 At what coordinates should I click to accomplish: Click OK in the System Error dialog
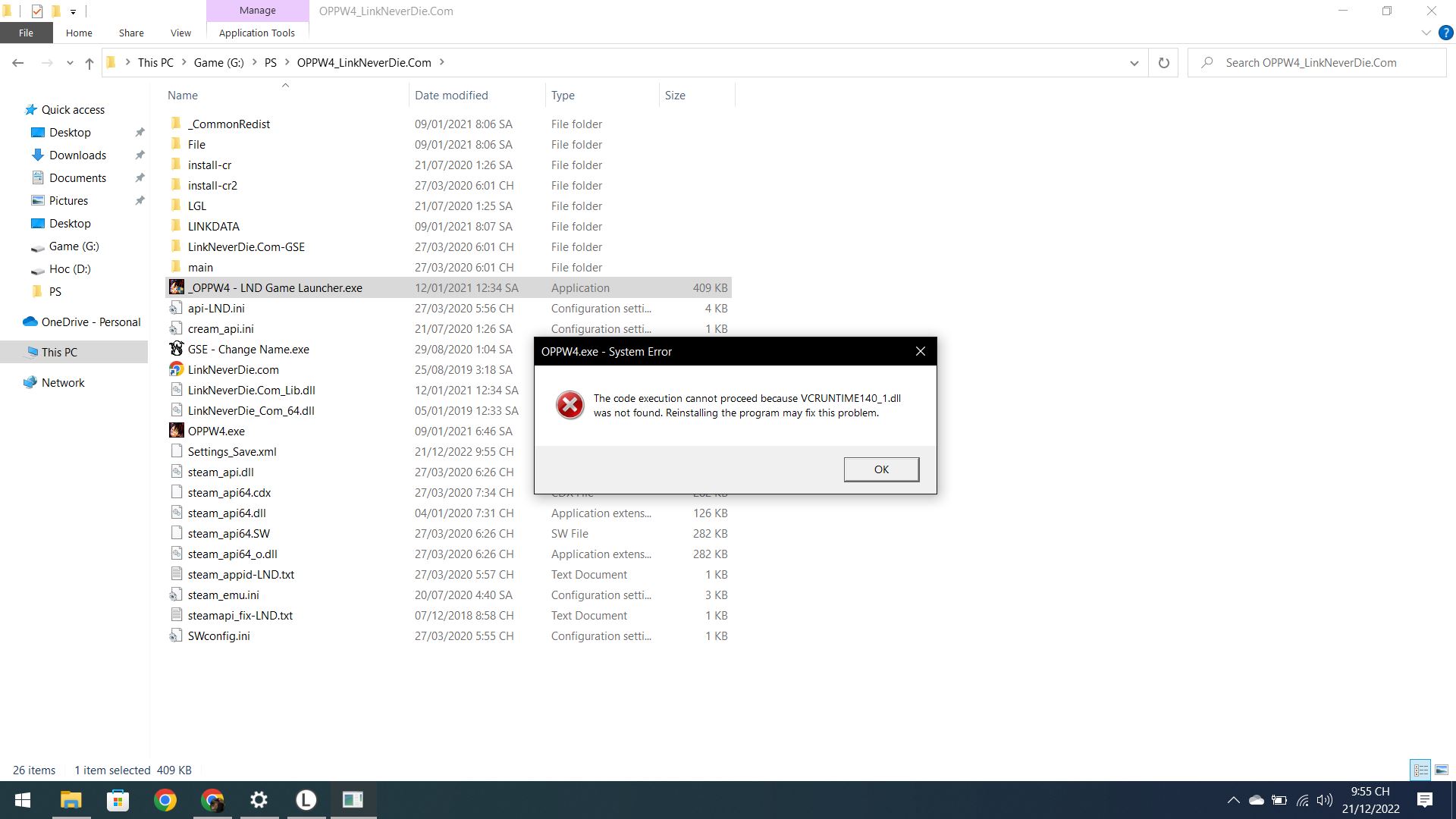click(881, 469)
